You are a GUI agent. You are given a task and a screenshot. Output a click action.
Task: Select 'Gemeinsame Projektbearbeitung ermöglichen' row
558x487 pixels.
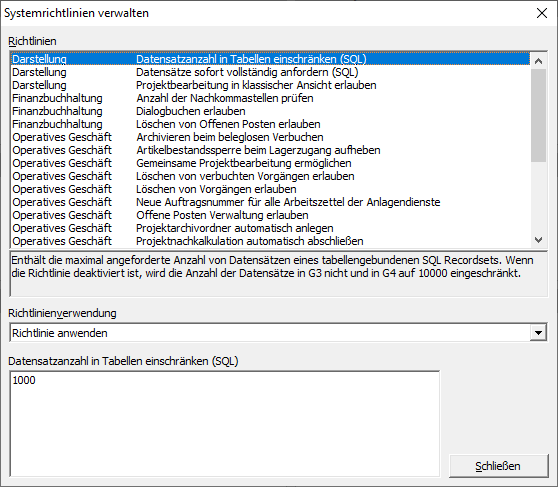(271, 163)
